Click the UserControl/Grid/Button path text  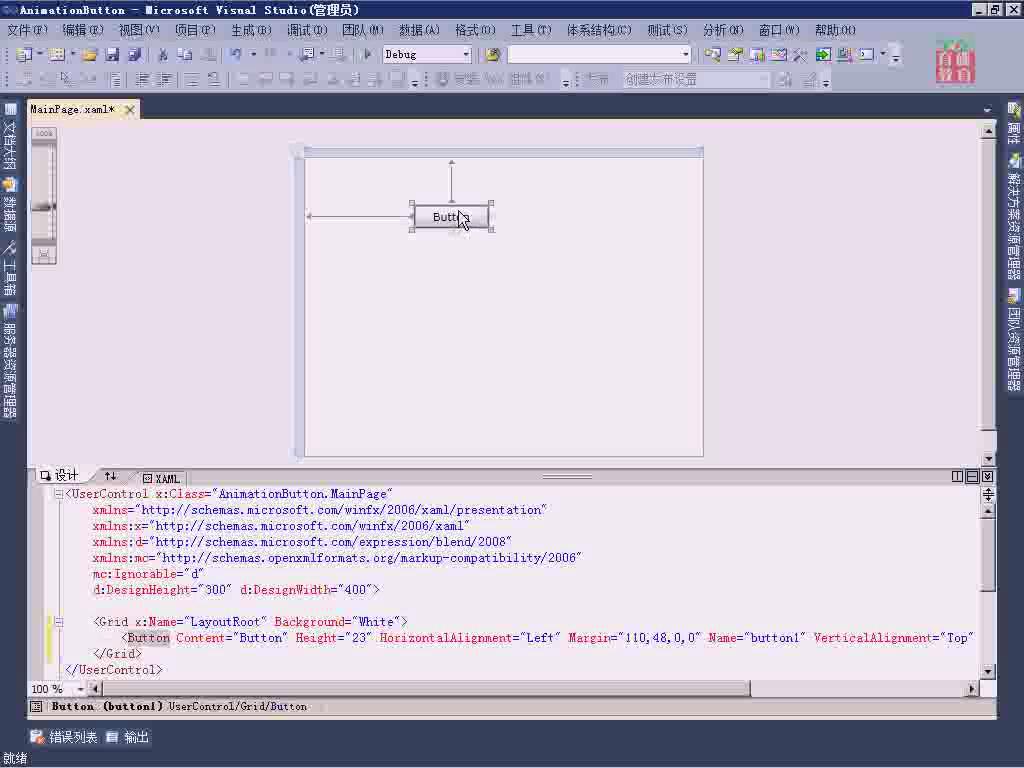(238, 707)
